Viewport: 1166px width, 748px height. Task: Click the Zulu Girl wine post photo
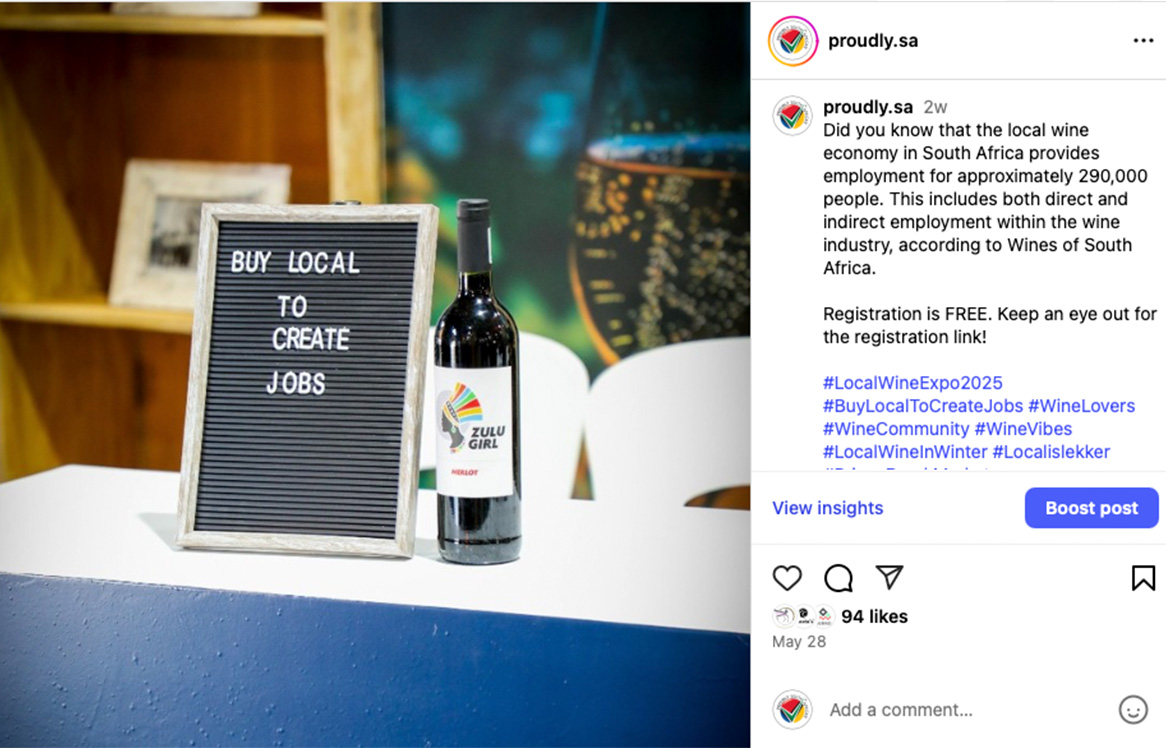click(375, 374)
